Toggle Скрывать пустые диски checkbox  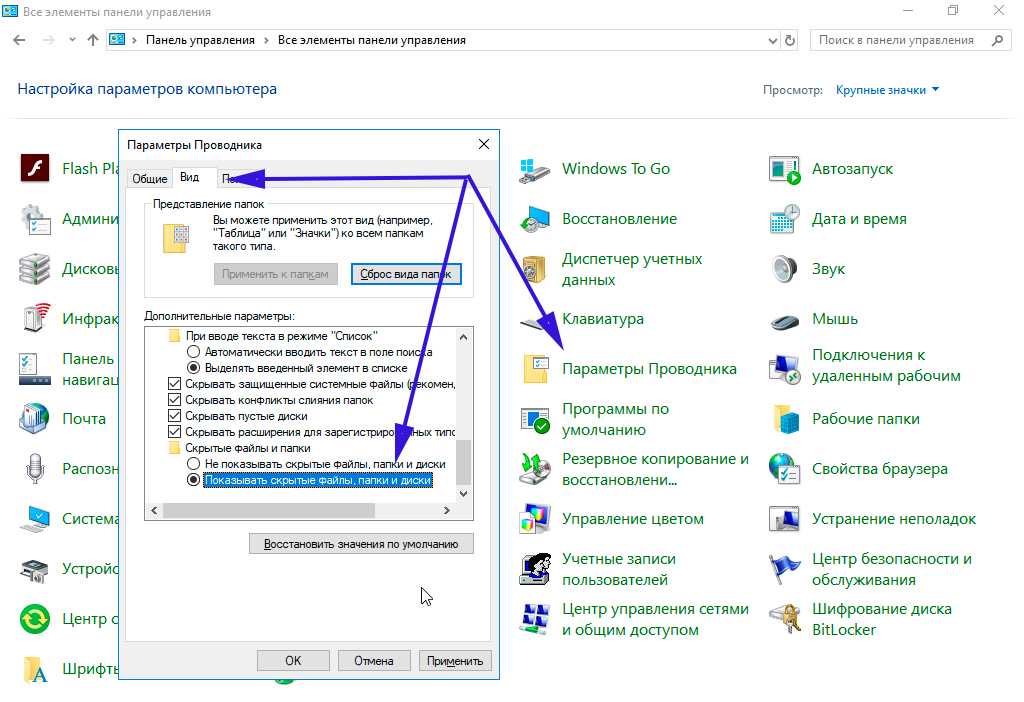pos(174,416)
